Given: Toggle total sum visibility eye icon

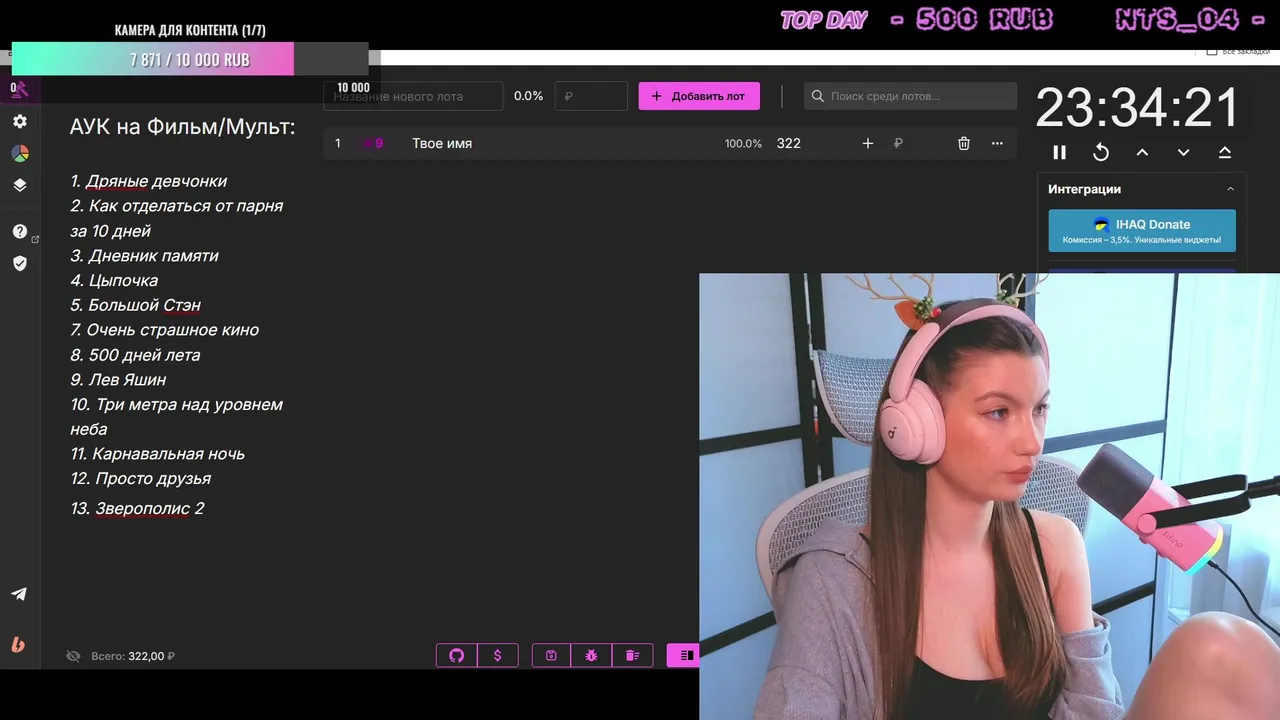Looking at the screenshot, I should pyautogui.click(x=73, y=656).
